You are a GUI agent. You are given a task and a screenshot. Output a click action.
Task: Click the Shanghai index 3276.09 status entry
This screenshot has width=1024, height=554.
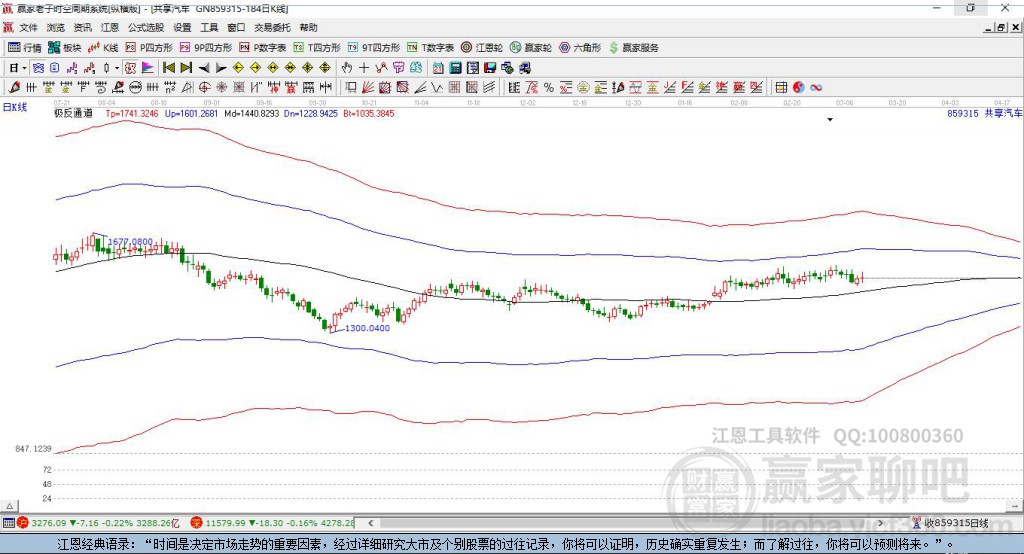(x=99, y=523)
